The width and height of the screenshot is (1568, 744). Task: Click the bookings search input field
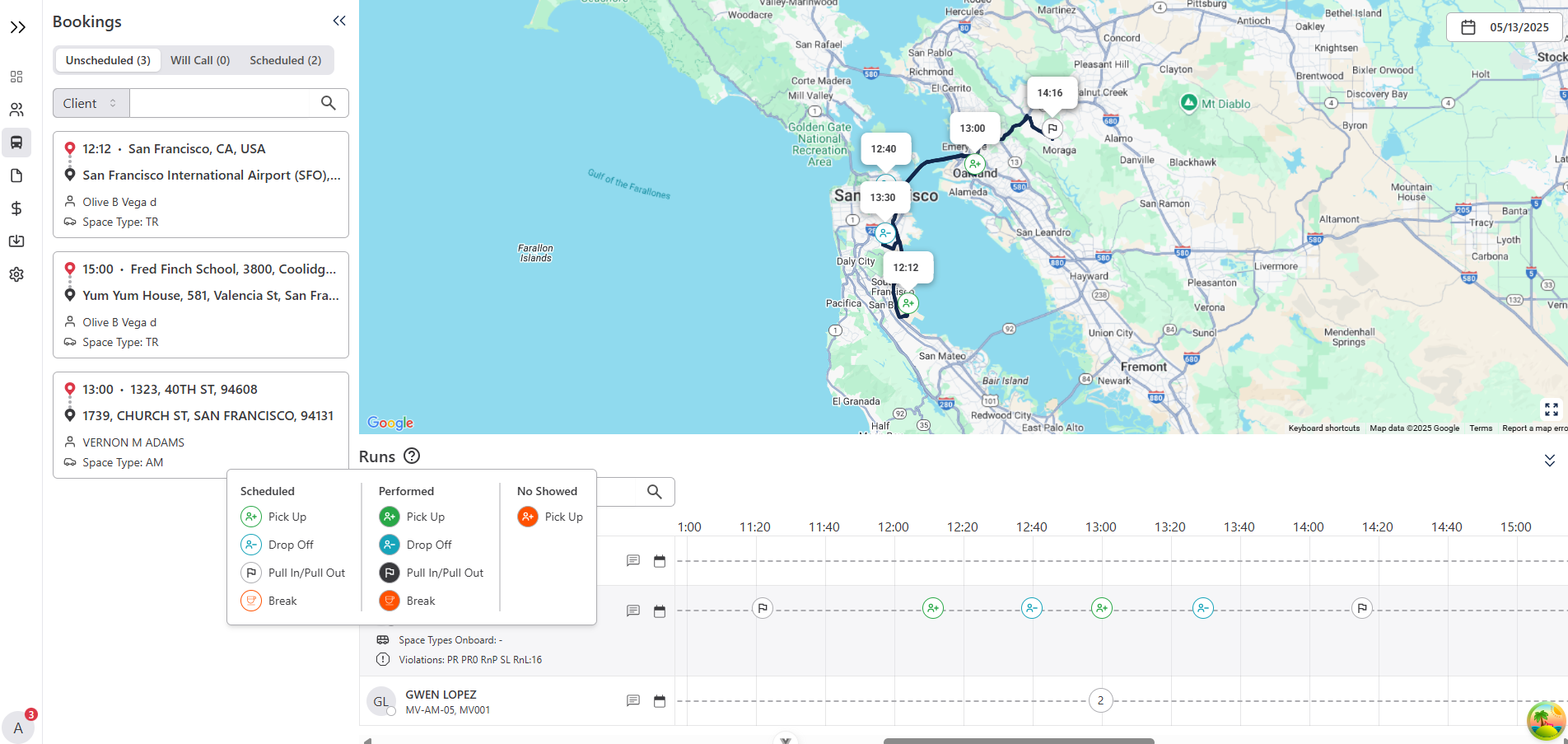click(221, 103)
